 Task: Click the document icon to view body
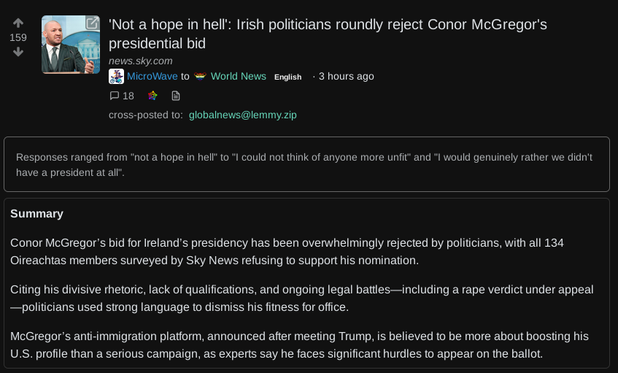click(x=176, y=96)
